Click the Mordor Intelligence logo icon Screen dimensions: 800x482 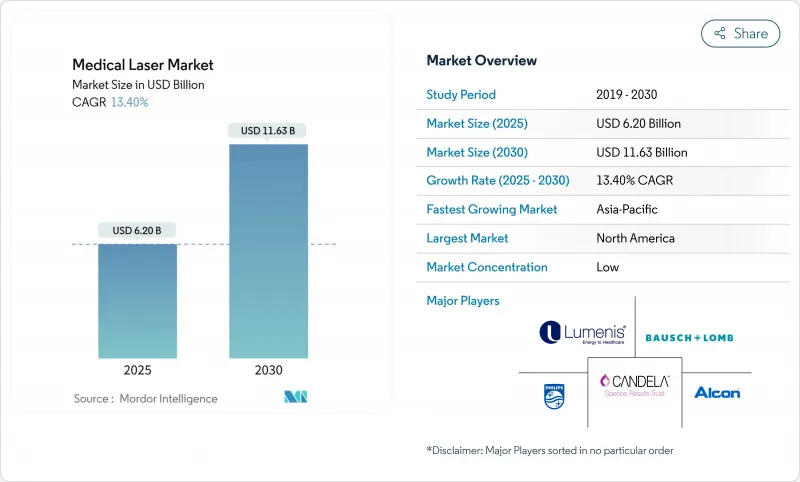click(295, 397)
